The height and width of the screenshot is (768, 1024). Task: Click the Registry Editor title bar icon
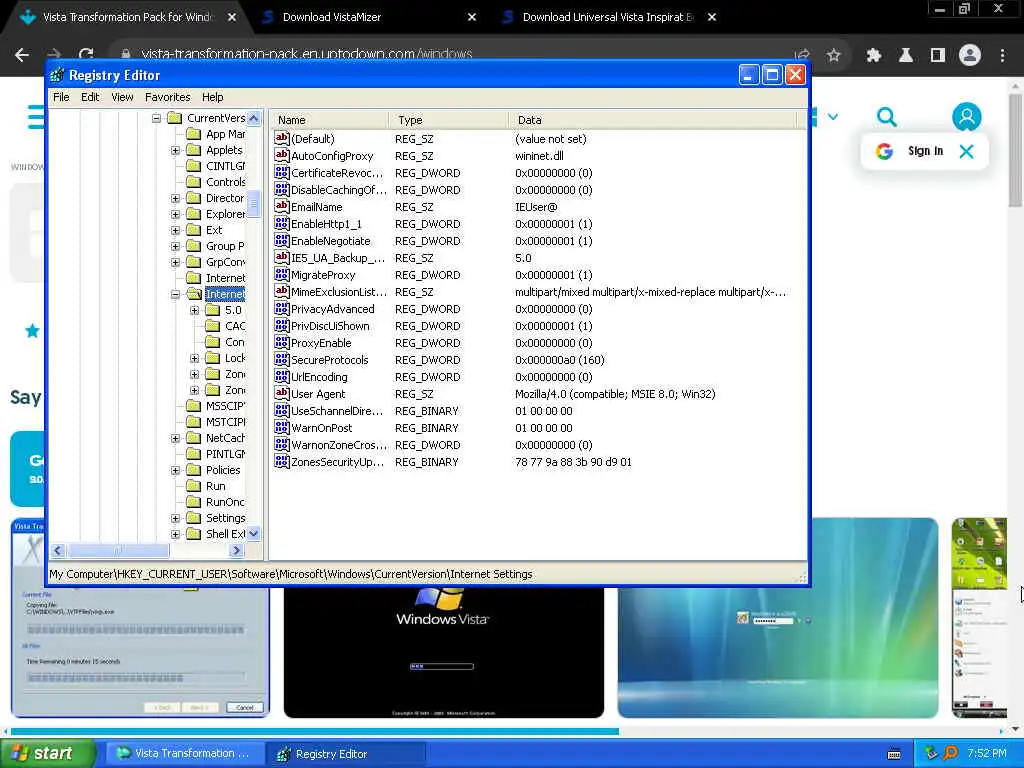tap(57, 75)
